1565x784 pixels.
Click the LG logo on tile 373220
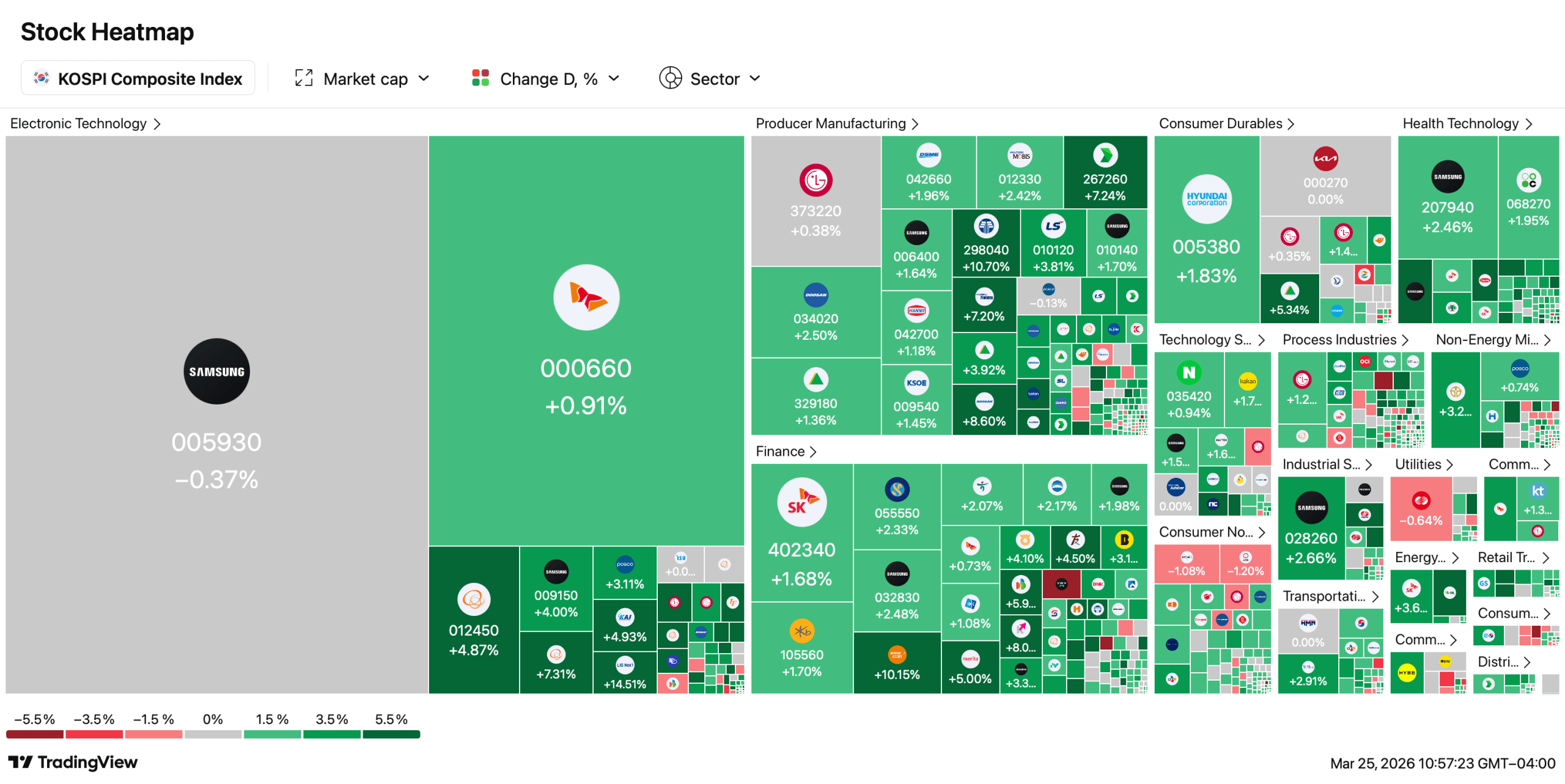(x=816, y=180)
